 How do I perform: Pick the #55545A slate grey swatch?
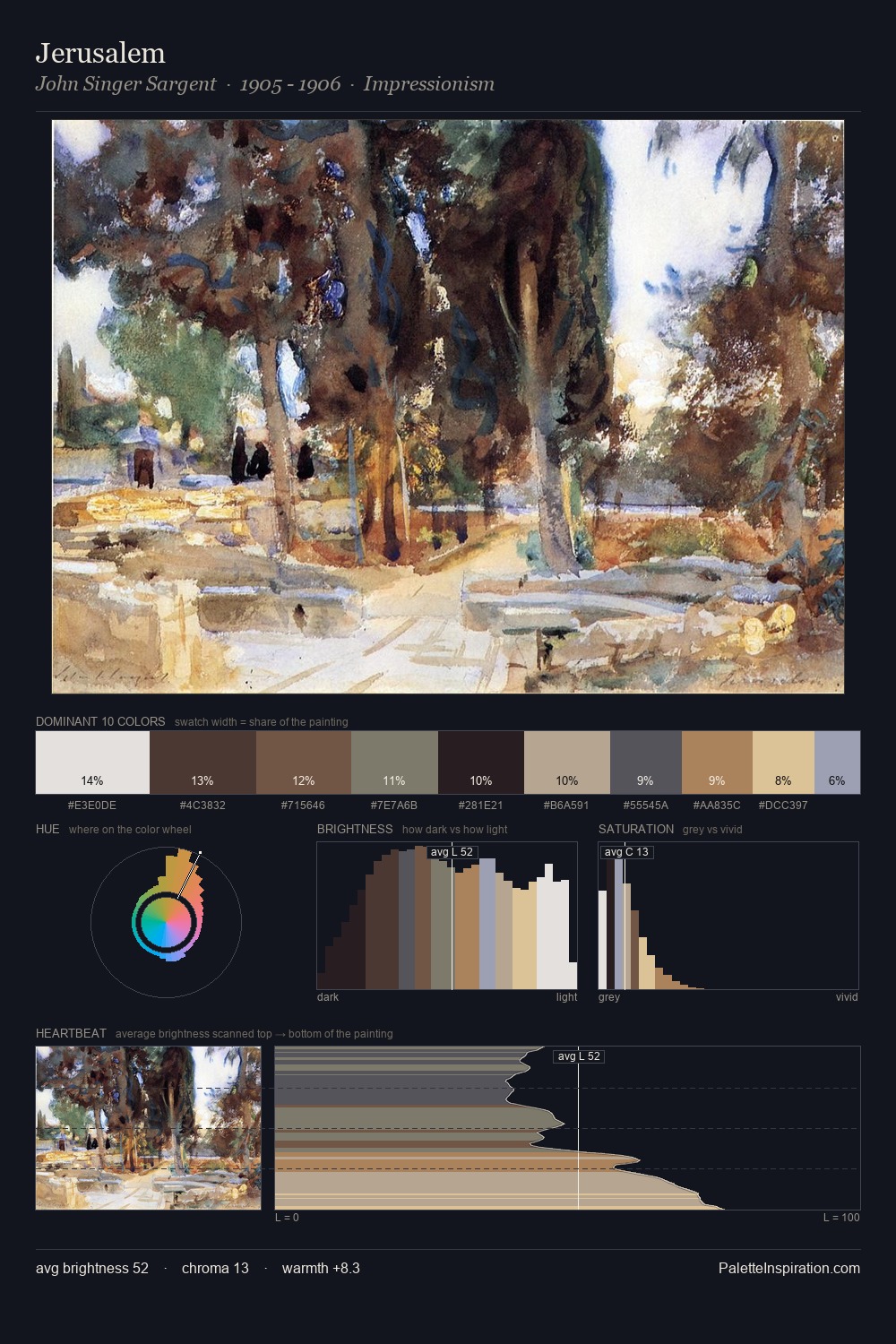coord(646,762)
